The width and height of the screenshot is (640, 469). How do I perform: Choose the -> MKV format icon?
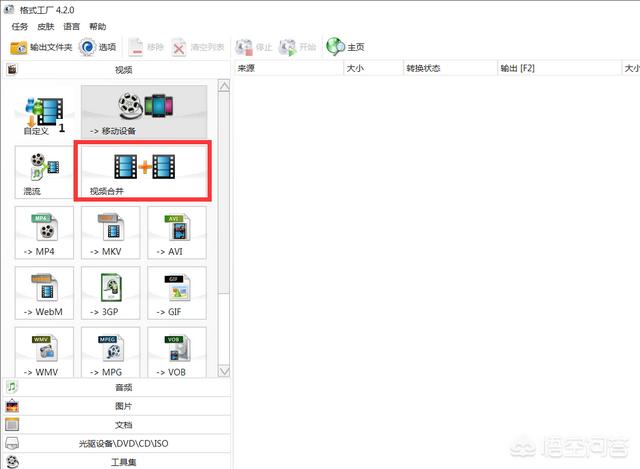click(110, 232)
